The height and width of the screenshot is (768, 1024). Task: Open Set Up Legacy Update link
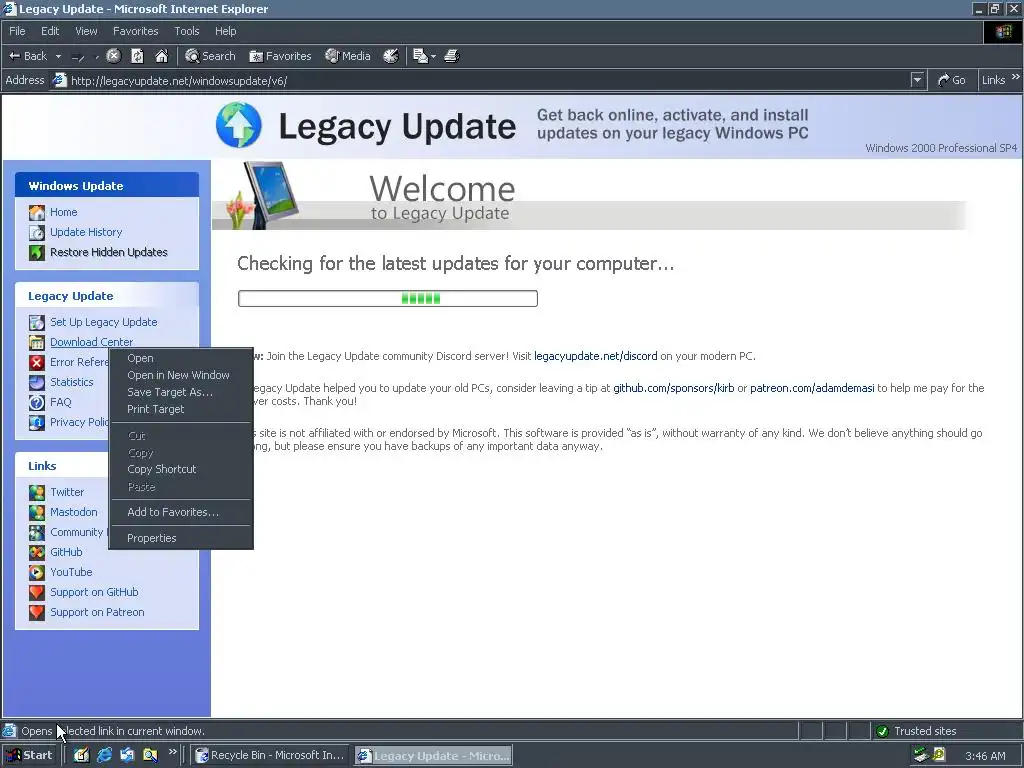pos(103,322)
